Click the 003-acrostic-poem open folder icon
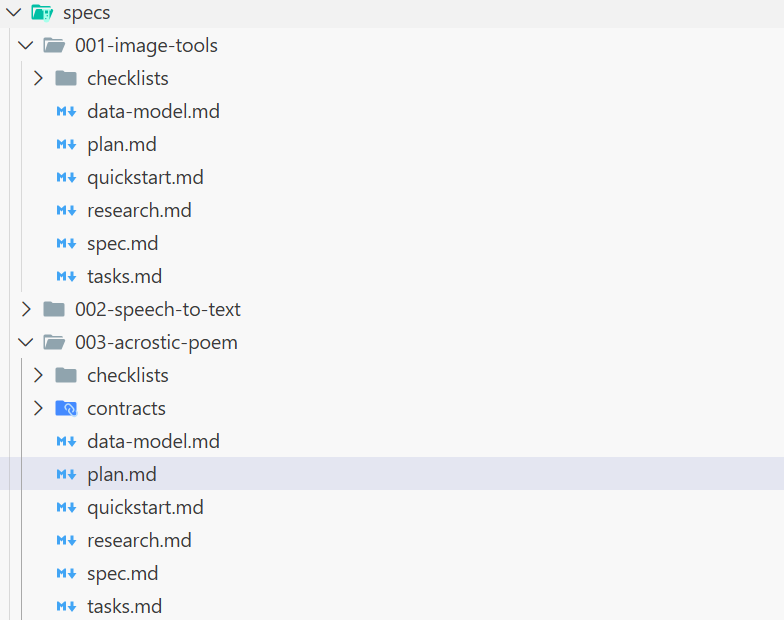Image resolution: width=784 pixels, height=620 pixels. 54,343
